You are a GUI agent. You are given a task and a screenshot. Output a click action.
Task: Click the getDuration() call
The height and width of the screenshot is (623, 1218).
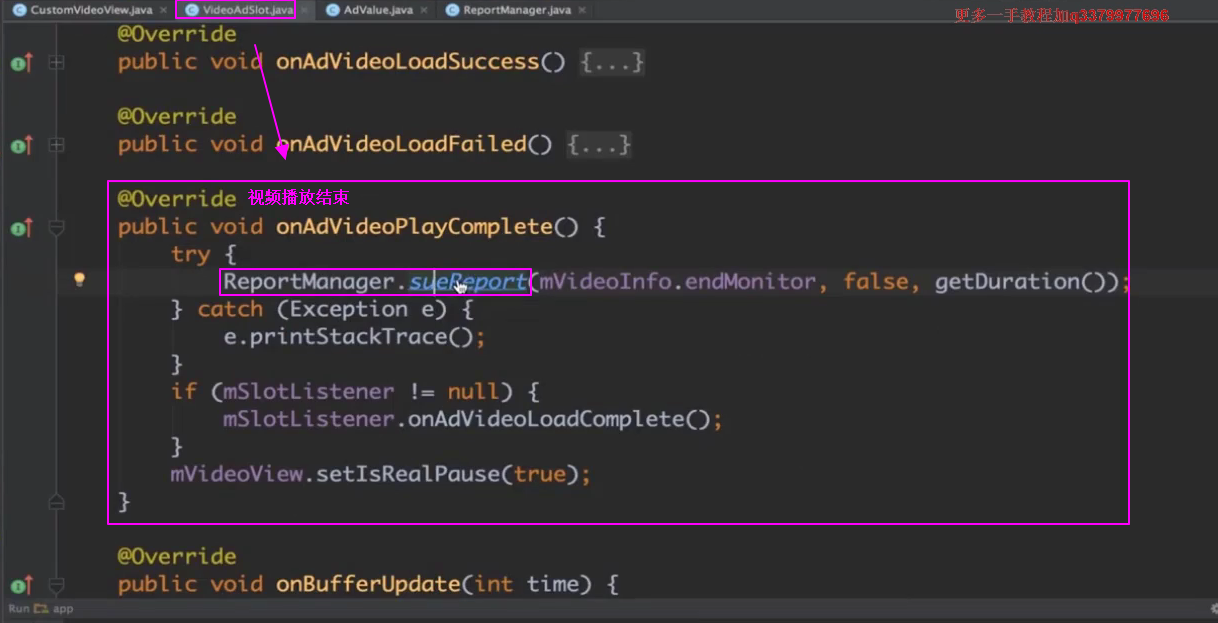1020,282
